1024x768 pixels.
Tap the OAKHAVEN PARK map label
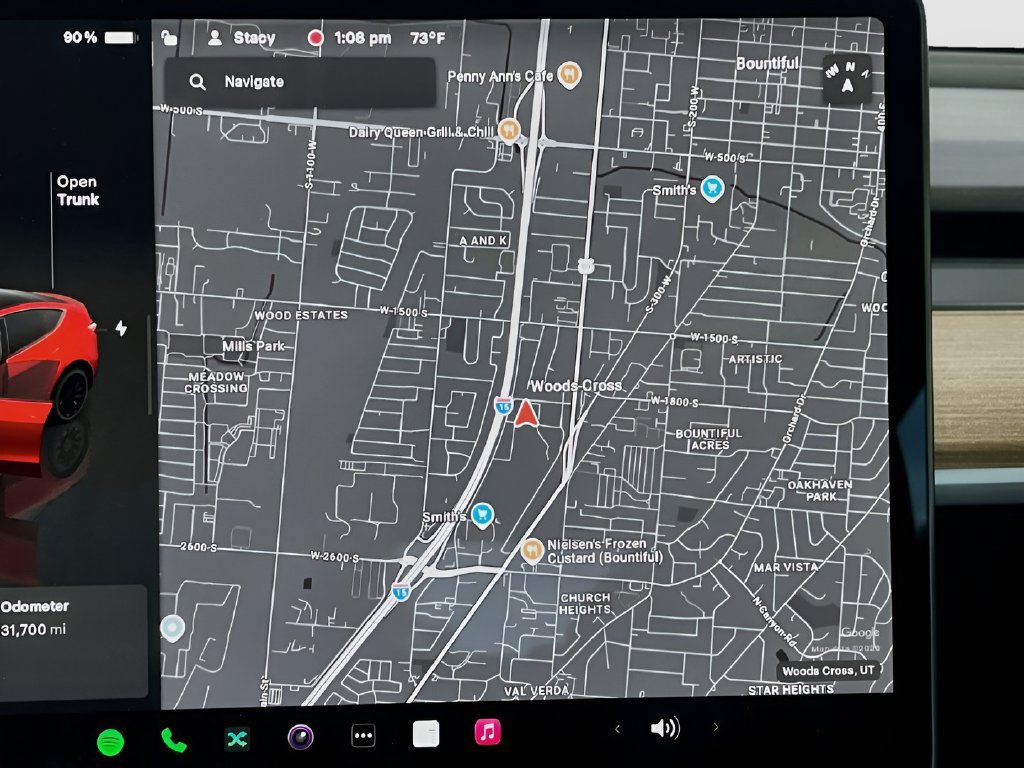coord(820,490)
